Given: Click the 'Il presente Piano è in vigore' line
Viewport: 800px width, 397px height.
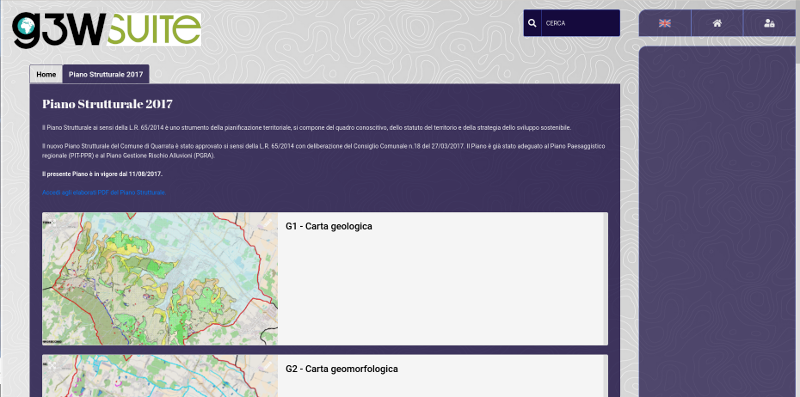Looking at the screenshot, I should click(x=102, y=174).
